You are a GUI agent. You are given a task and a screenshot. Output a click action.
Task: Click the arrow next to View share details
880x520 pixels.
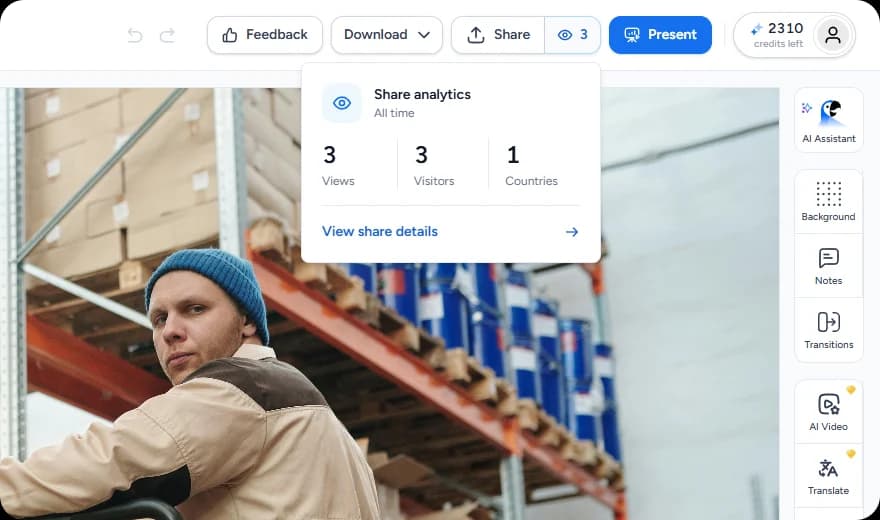pos(571,232)
